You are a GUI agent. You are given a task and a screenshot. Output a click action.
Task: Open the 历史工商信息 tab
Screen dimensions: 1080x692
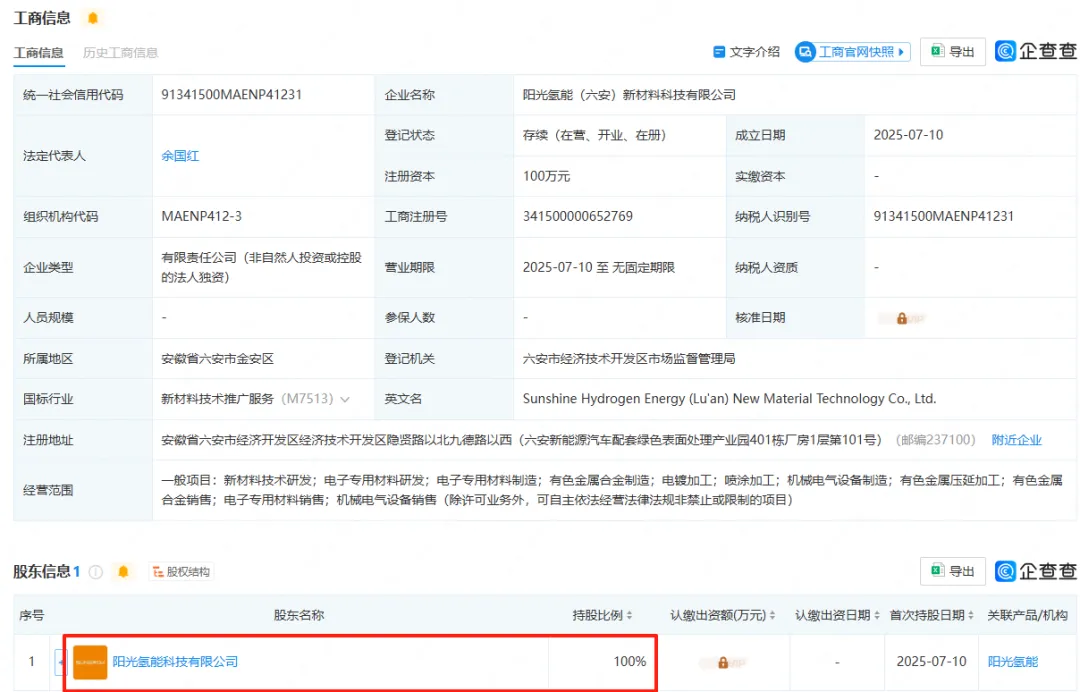[121, 52]
